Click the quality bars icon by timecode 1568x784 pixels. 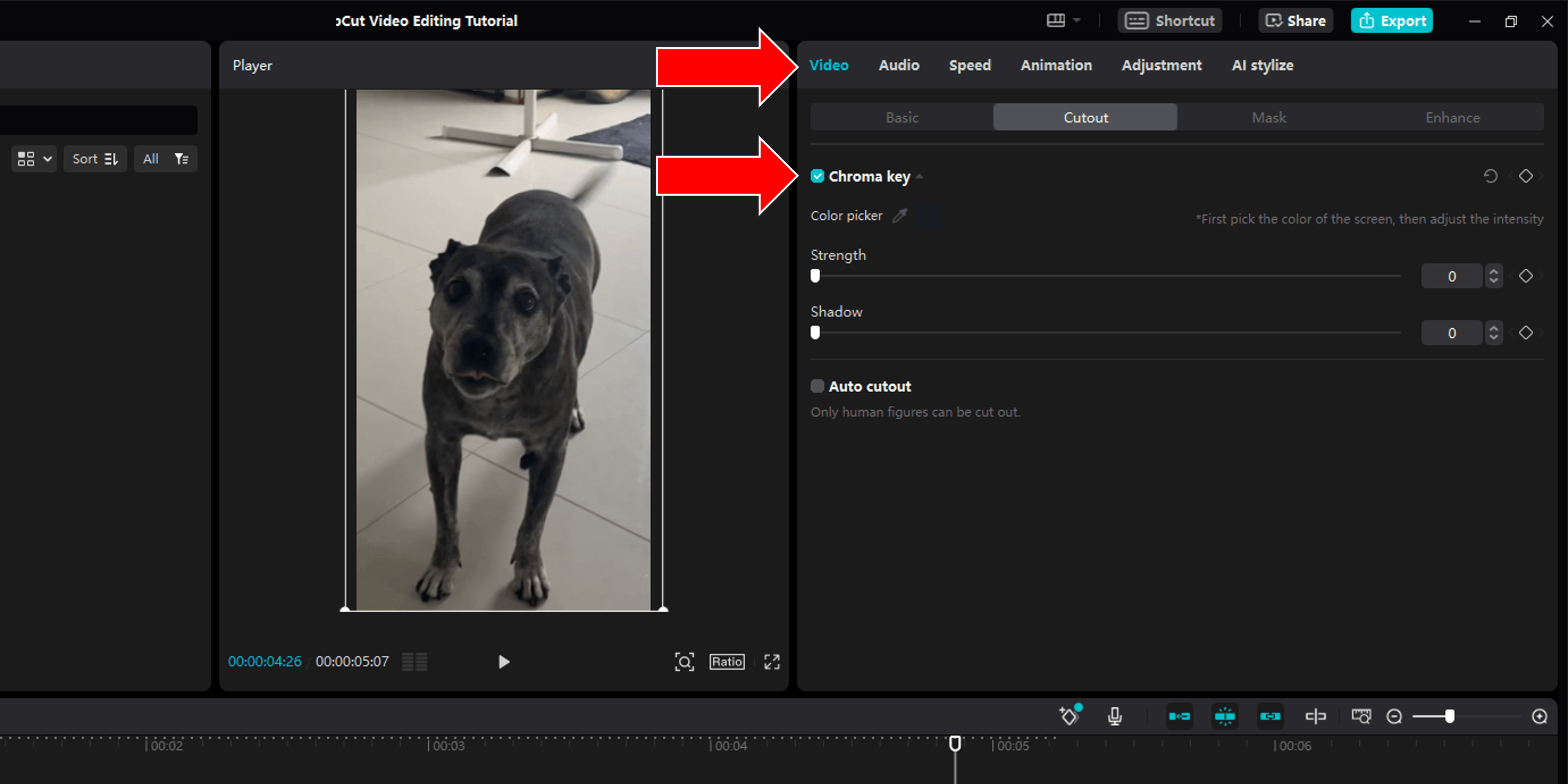[414, 661]
